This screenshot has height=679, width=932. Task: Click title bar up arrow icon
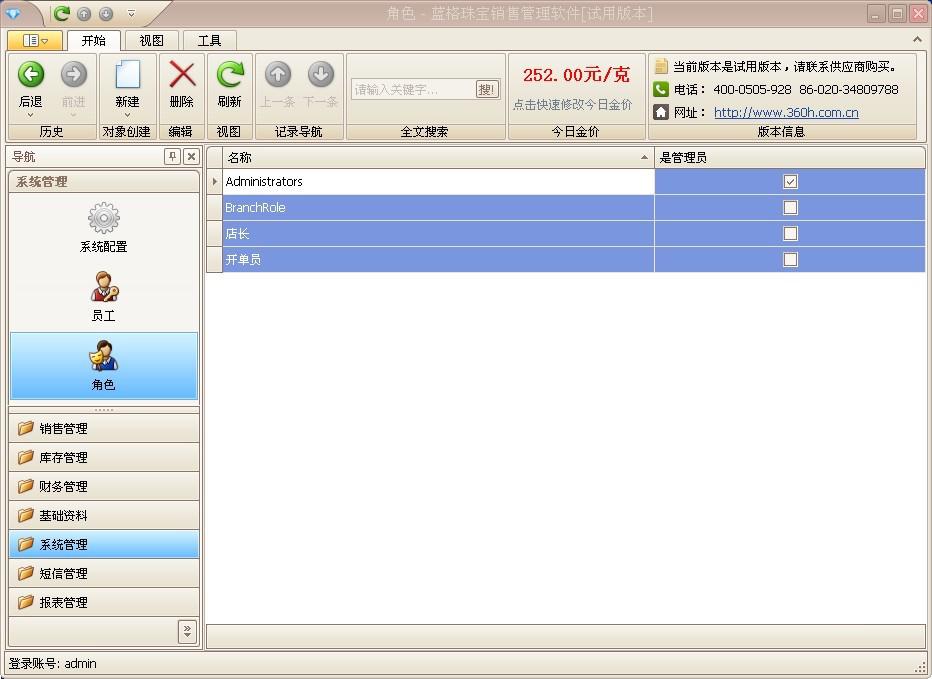(84, 14)
